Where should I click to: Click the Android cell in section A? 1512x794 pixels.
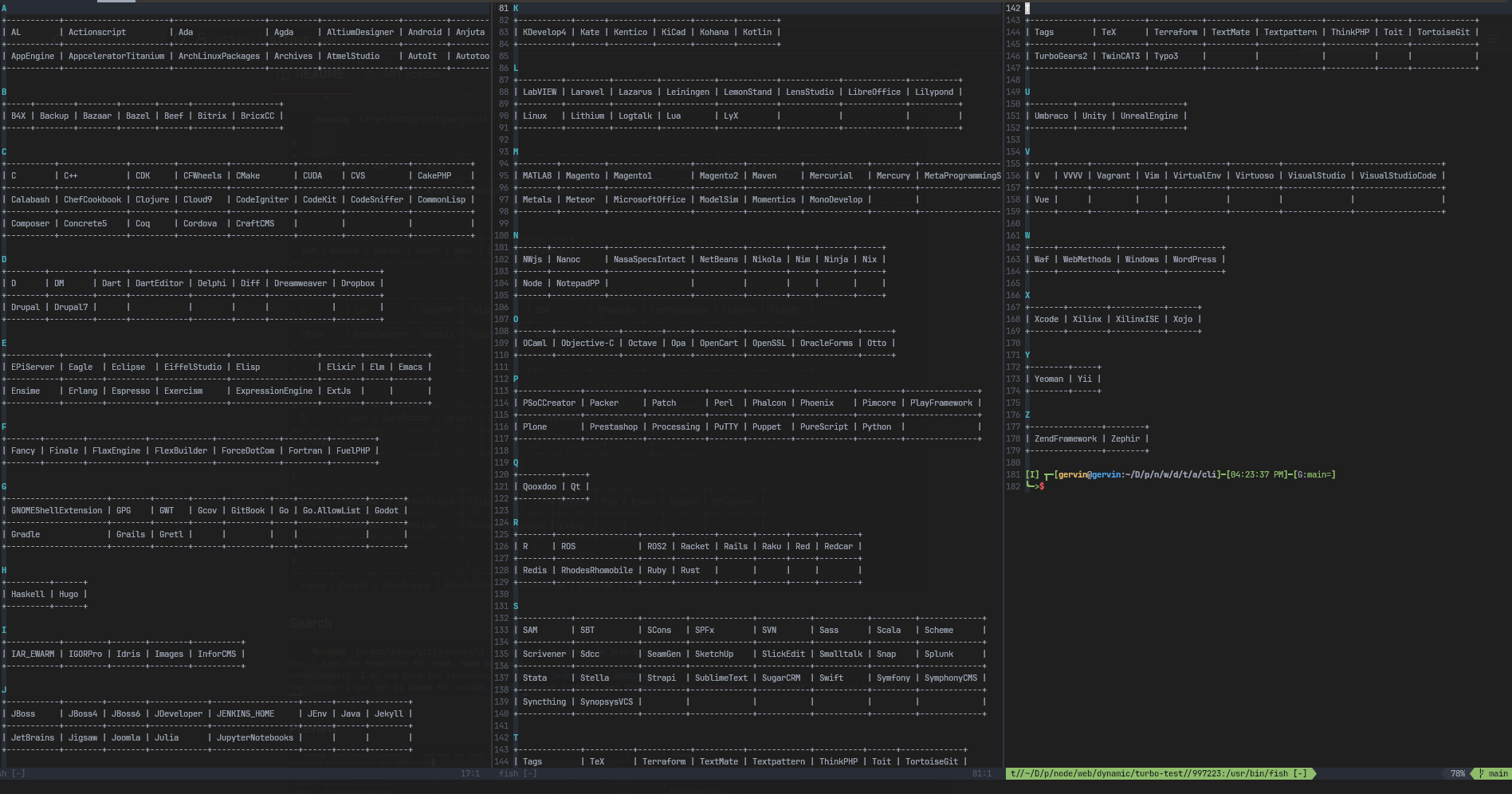(425, 32)
